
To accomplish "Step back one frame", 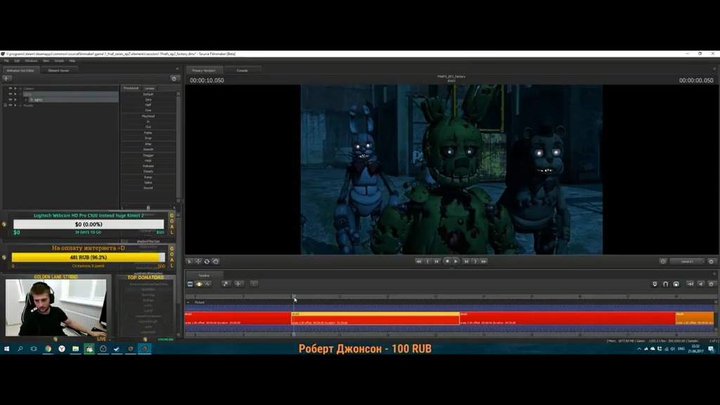I will 437,261.
